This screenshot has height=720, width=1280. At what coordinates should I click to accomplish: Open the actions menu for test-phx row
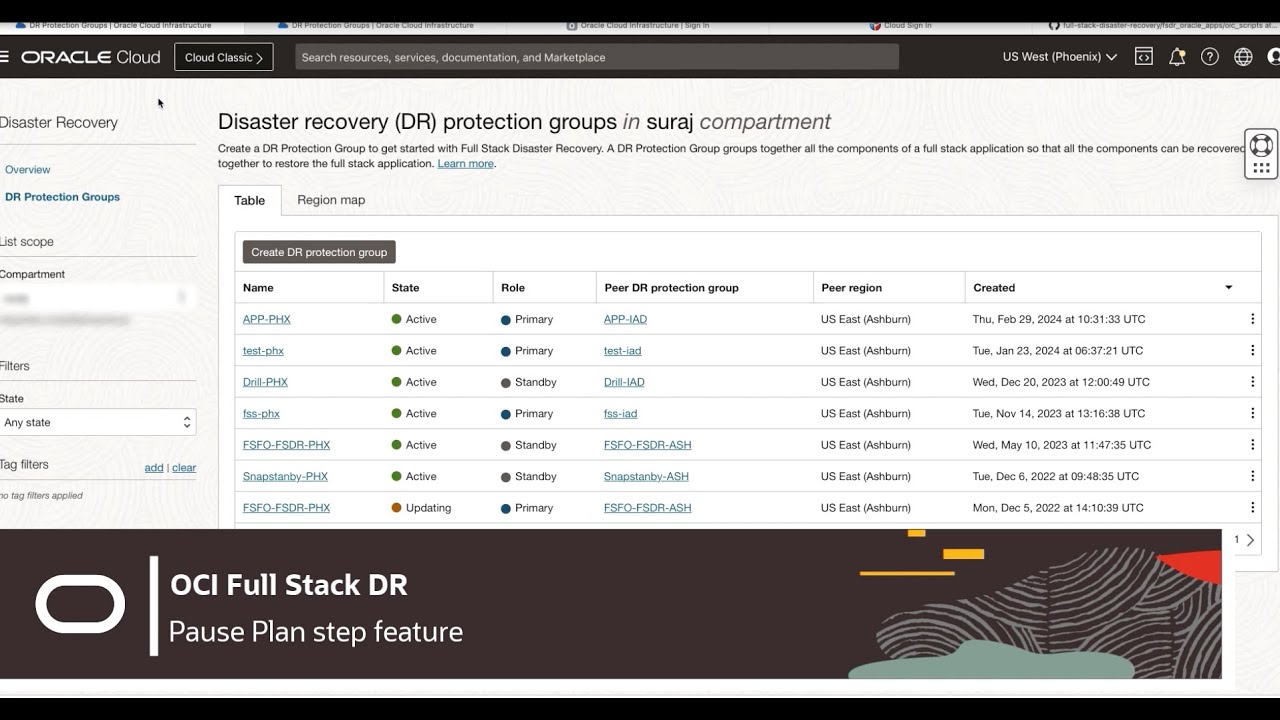click(1252, 351)
